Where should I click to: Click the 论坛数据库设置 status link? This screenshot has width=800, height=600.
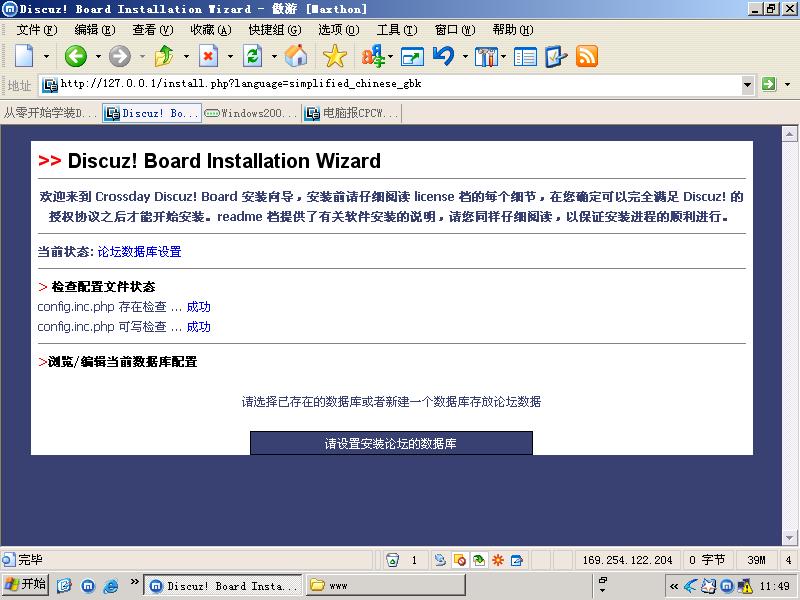coord(139,252)
